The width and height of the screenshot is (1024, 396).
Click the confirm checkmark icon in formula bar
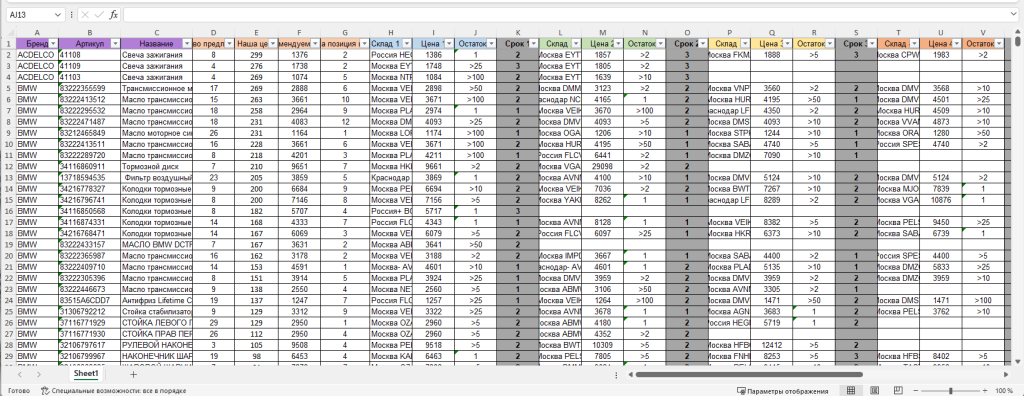click(99, 14)
